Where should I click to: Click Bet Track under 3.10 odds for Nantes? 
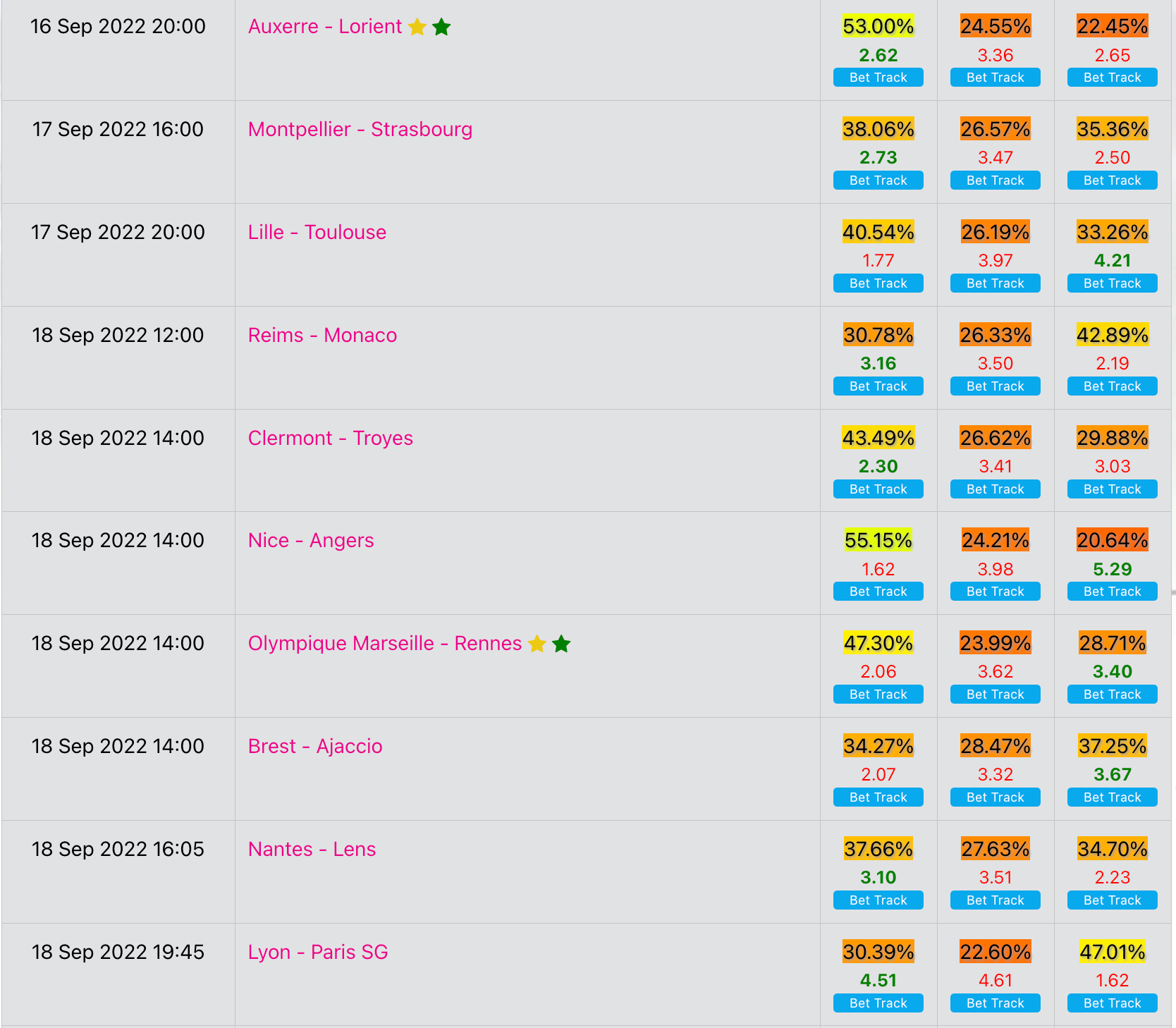pos(878,900)
